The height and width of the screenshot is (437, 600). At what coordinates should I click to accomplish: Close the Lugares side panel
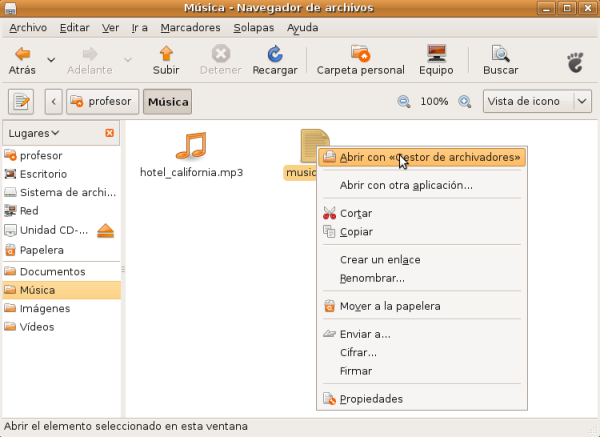click(109, 133)
